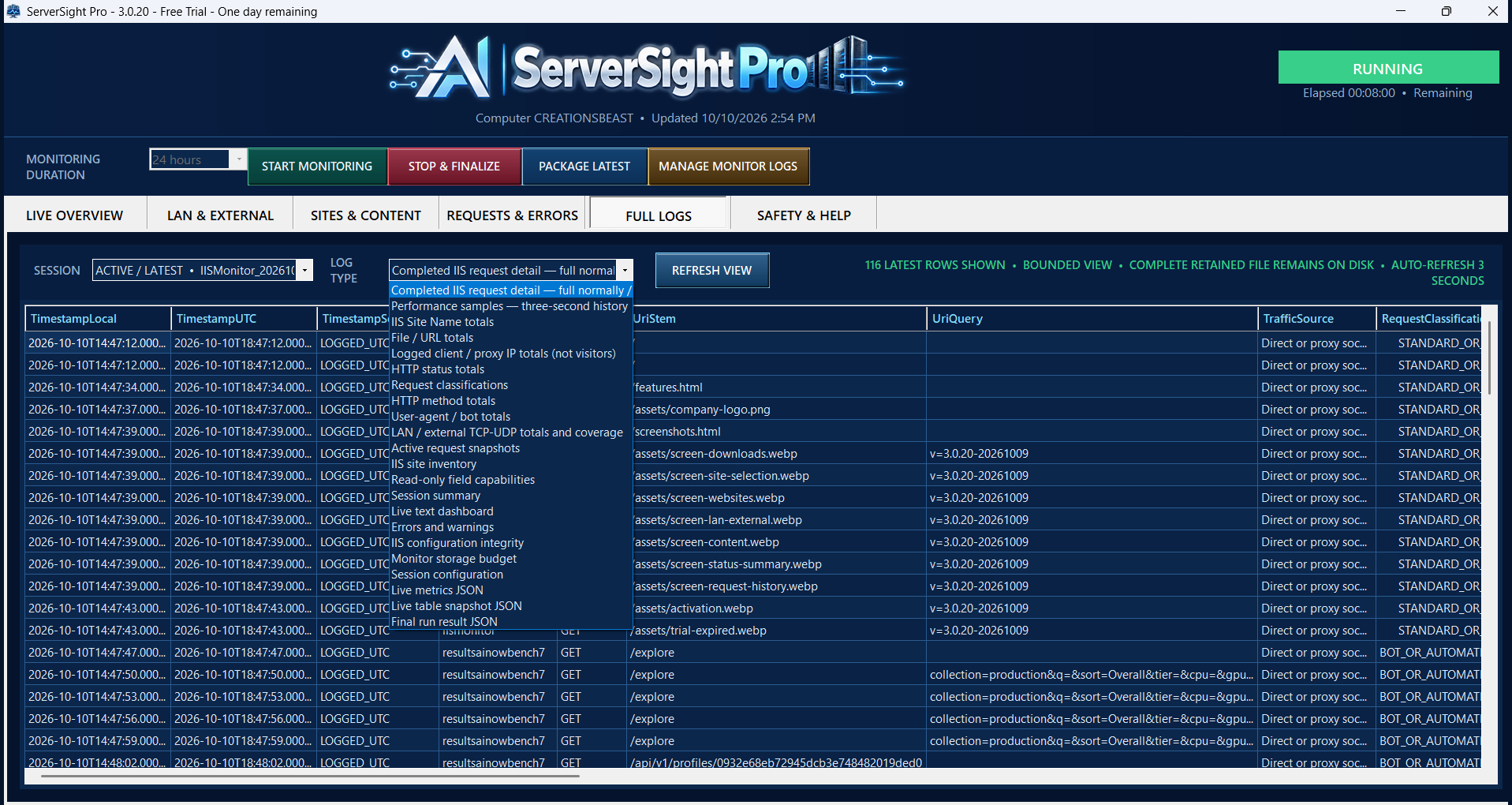This screenshot has width=1512, height=805.
Task: Select Active request snapshots option
Action: [510, 448]
